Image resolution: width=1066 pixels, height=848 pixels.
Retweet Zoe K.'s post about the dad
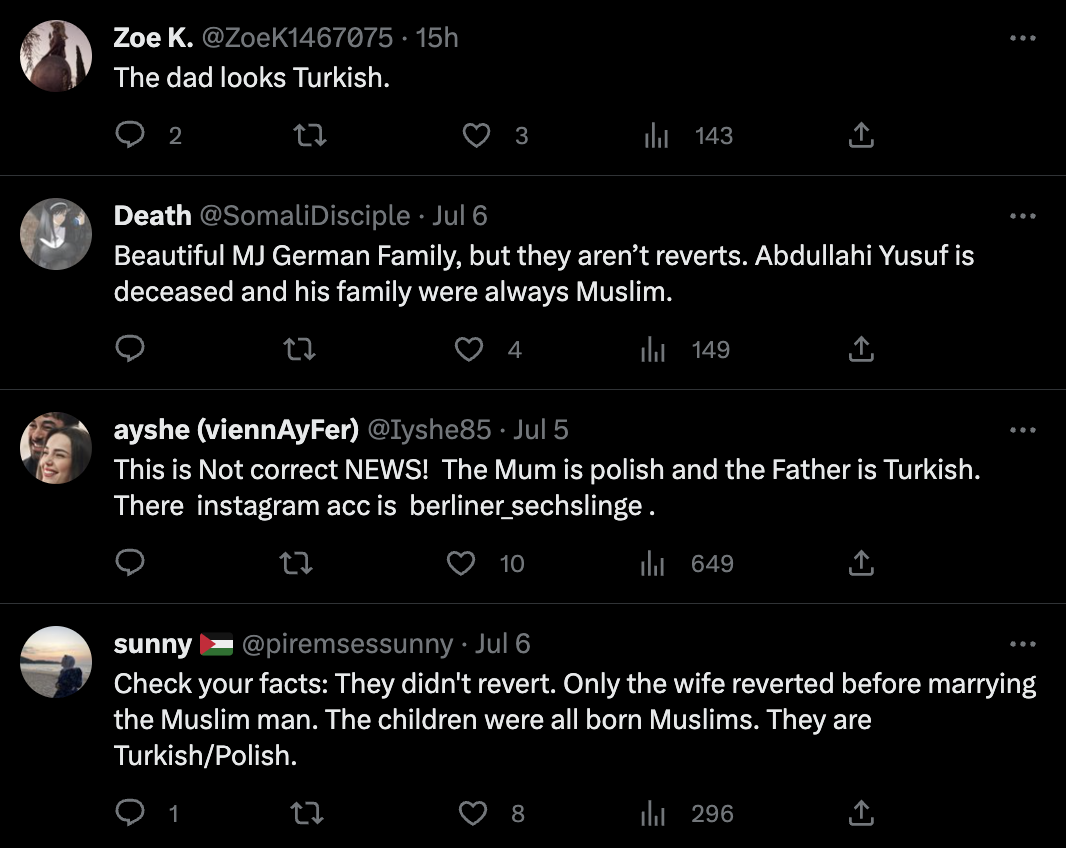(310, 135)
